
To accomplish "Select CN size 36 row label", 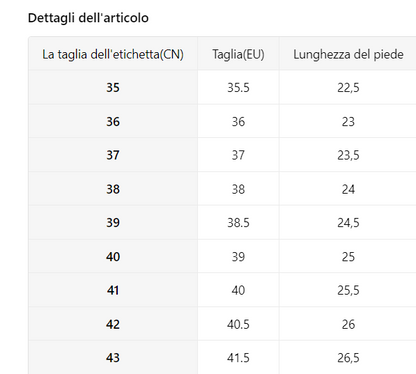I will pos(113,121).
